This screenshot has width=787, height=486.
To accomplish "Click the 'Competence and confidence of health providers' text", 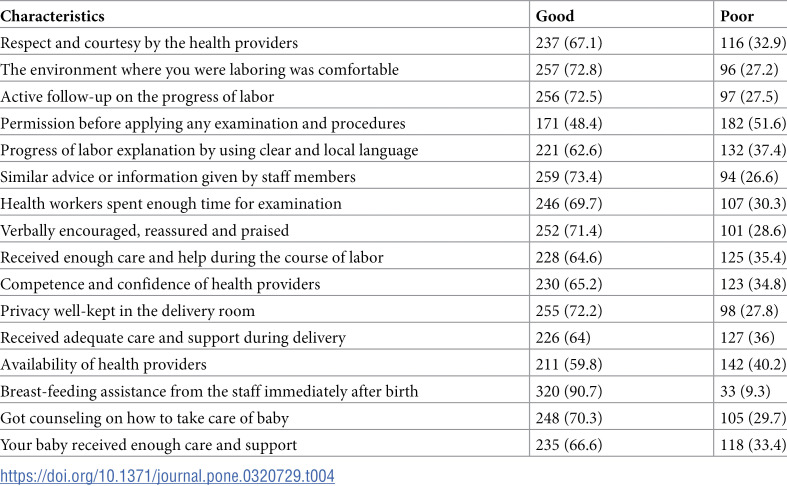I will [x=160, y=284].
